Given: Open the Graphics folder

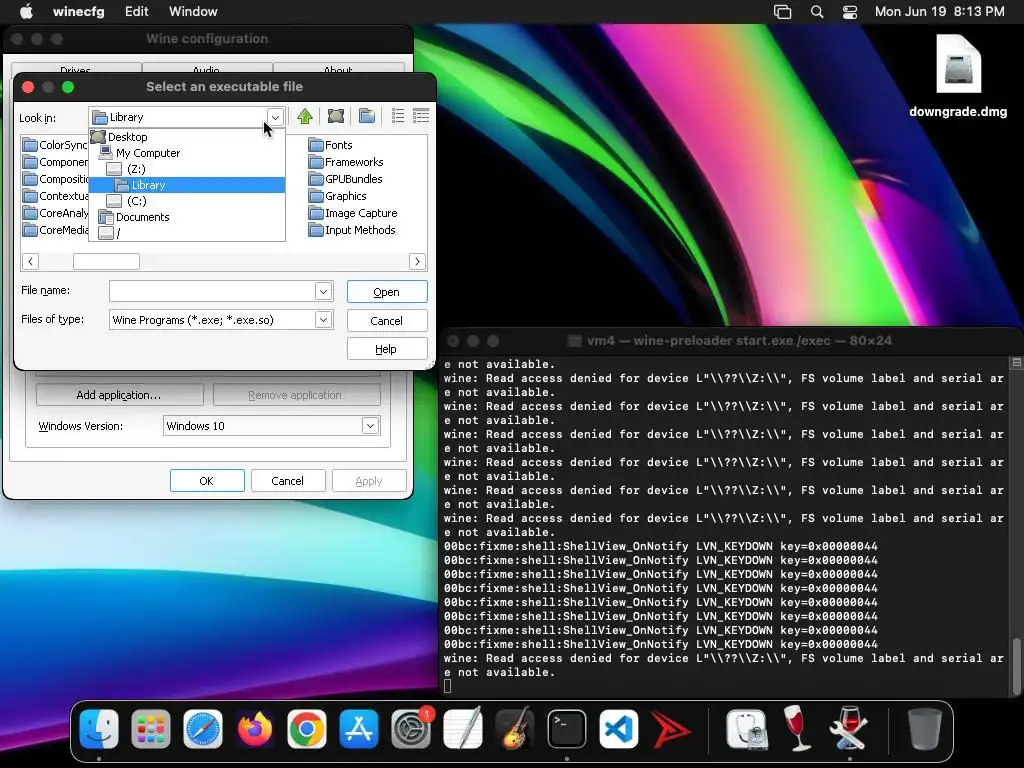Looking at the screenshot, I should tap(338, 196).
